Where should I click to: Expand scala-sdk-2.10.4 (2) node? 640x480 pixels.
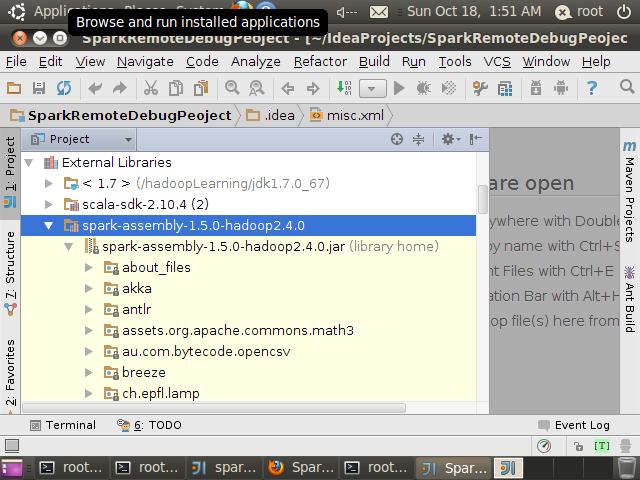[49, 204]
